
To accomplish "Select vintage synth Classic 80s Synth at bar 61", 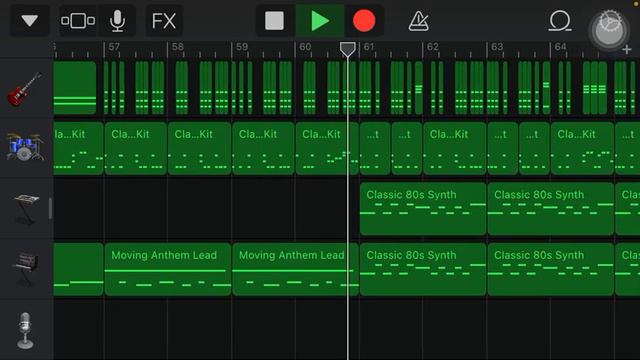I will click(x=423, y=269).
